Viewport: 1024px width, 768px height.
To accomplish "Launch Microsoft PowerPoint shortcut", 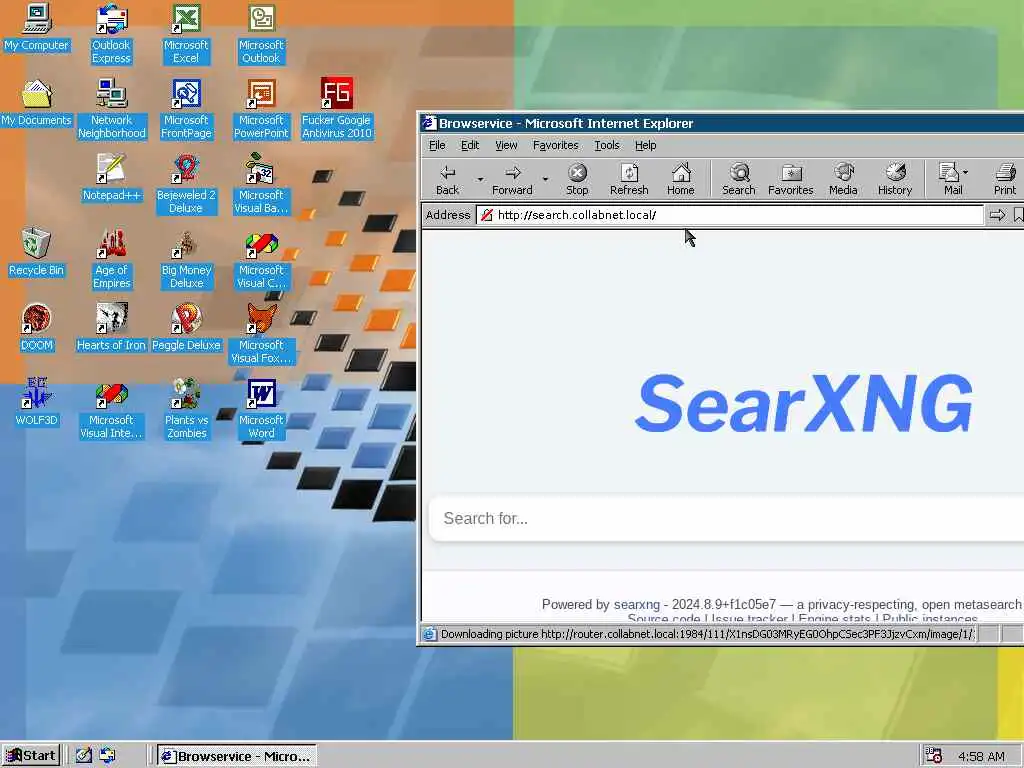I will pyautogui.click(x=261, y=109).
